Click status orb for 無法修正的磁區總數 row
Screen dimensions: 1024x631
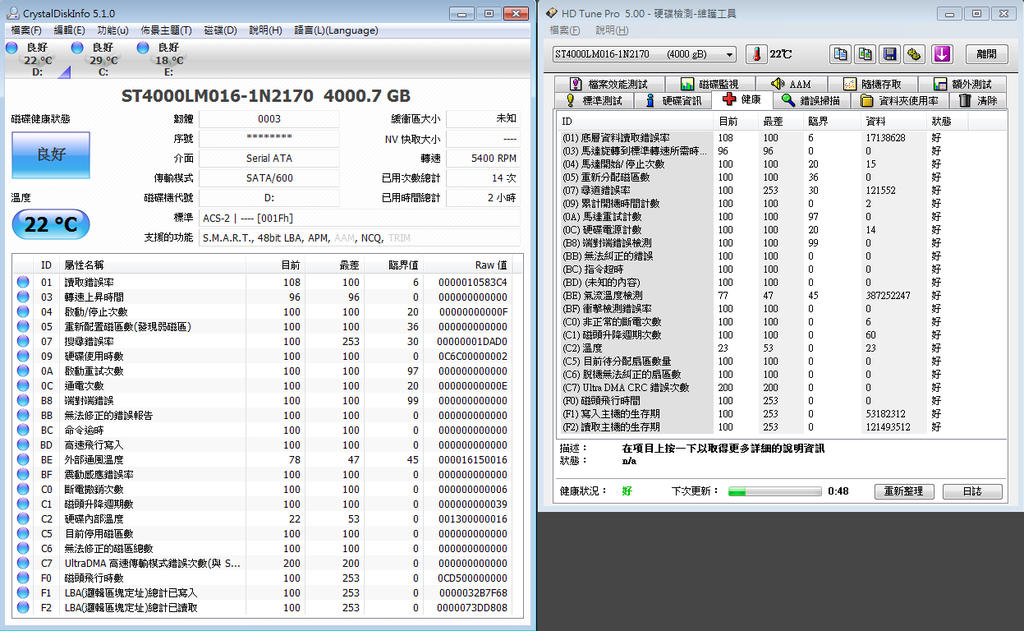coord(23,549)
